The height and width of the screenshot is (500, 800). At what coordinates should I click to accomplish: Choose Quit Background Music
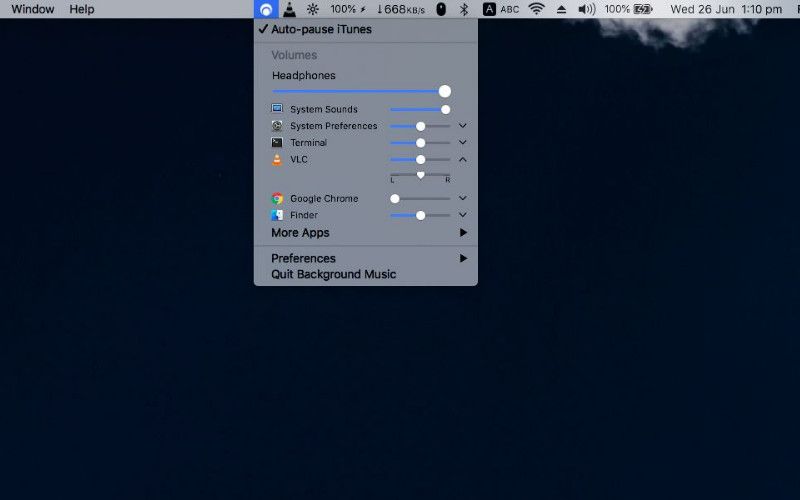point(333,274)
